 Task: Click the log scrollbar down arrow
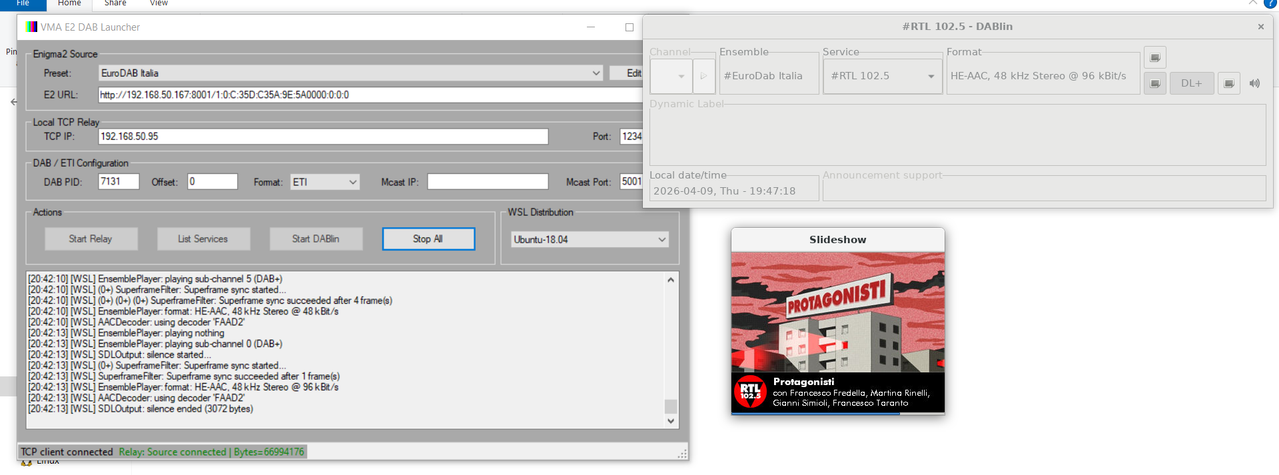pos(671,423)
